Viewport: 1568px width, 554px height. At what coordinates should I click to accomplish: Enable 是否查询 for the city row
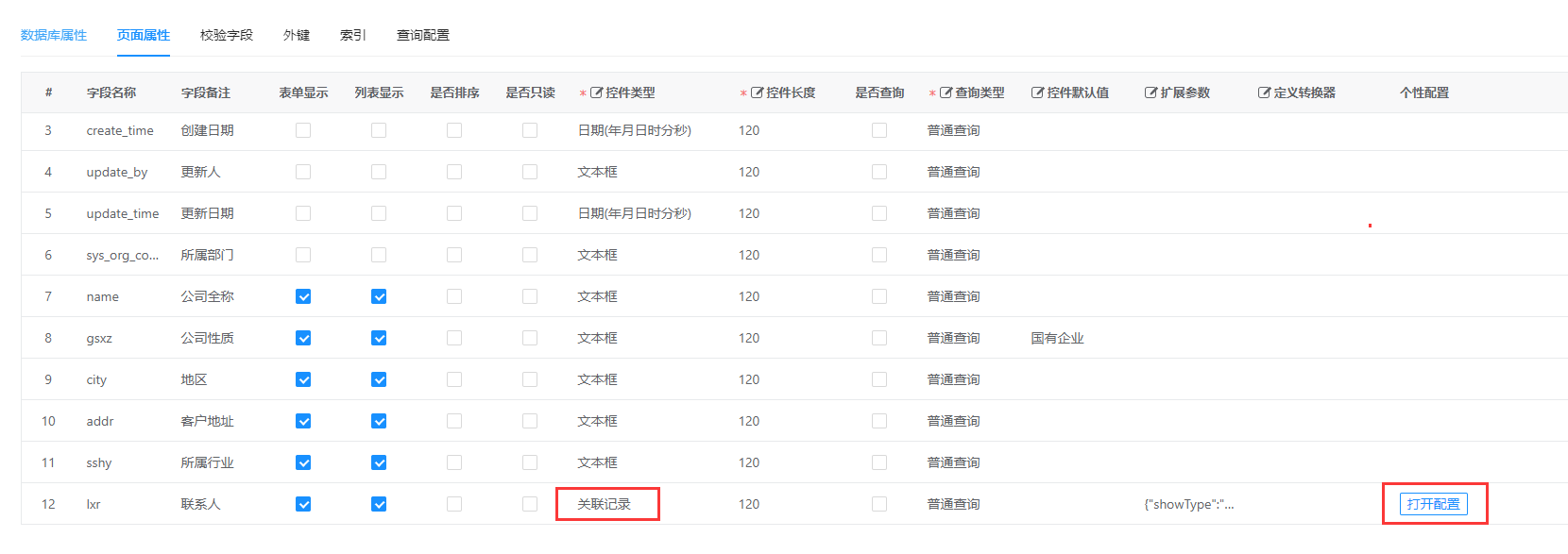click(879, 379)
